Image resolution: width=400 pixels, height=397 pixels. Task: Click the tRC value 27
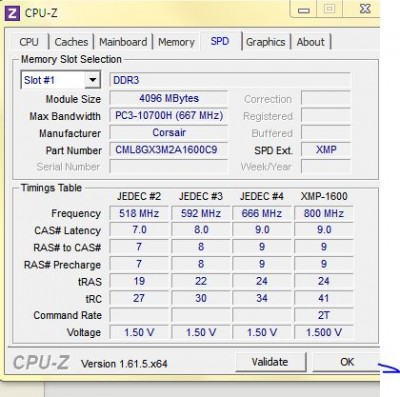tap(139, 298)
